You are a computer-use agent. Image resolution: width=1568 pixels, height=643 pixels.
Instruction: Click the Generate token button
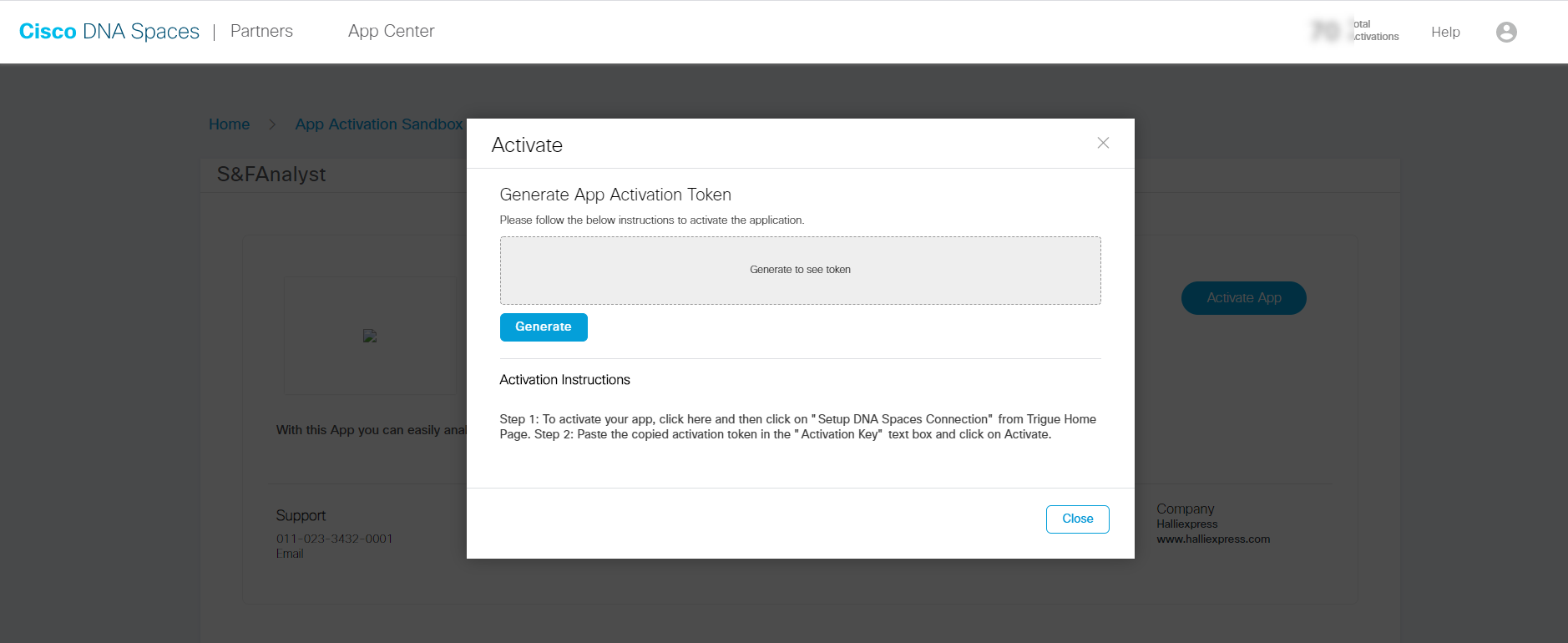click(544, 327)
